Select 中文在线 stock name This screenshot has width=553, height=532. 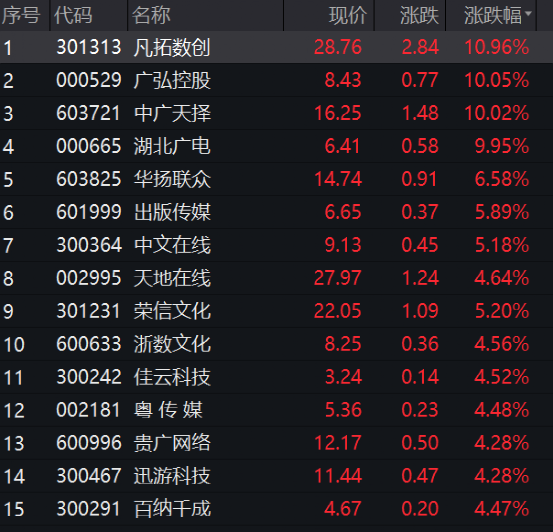click(x=172, y=245)
